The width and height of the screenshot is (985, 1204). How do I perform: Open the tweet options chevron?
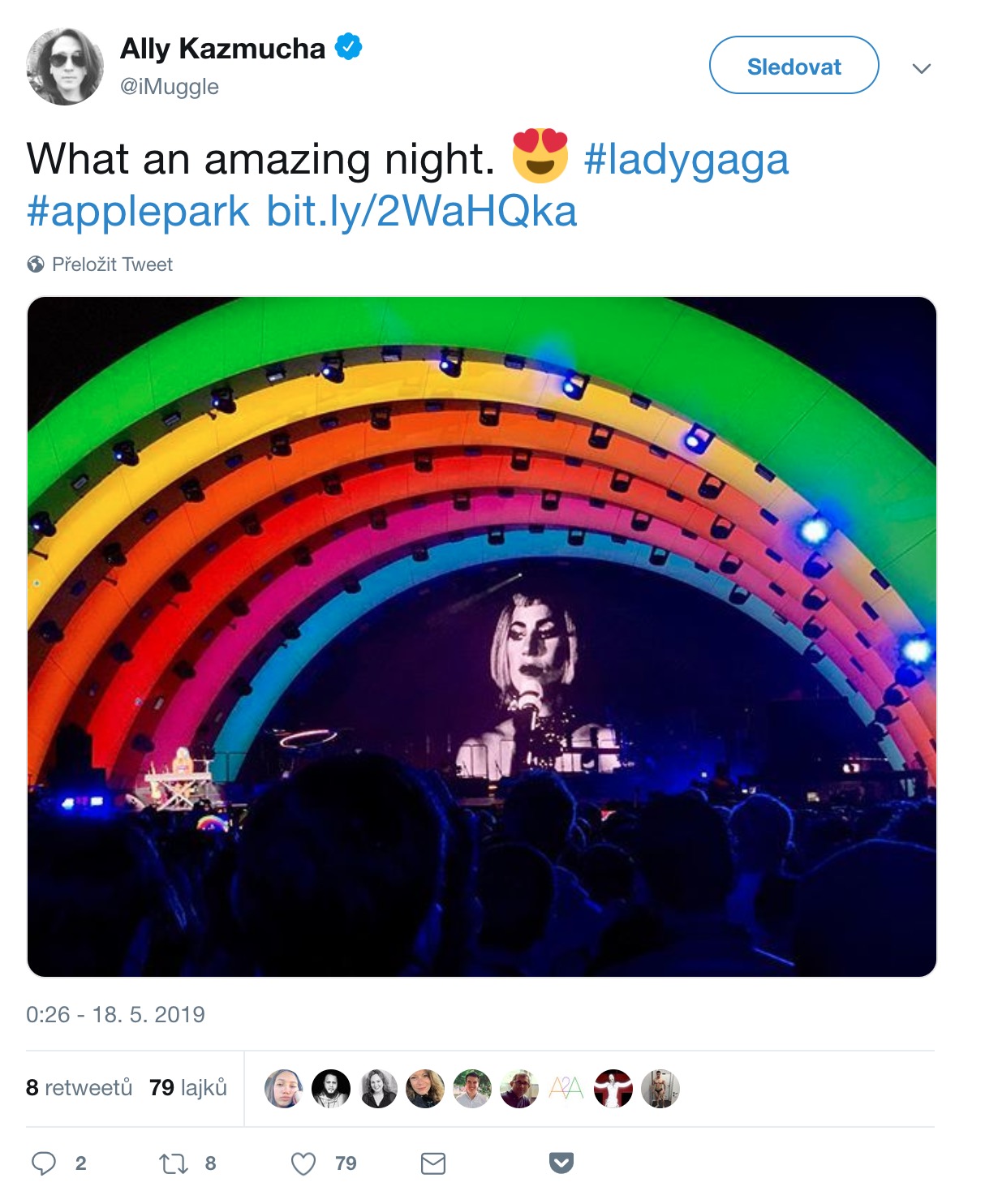[x=921, y=67]
